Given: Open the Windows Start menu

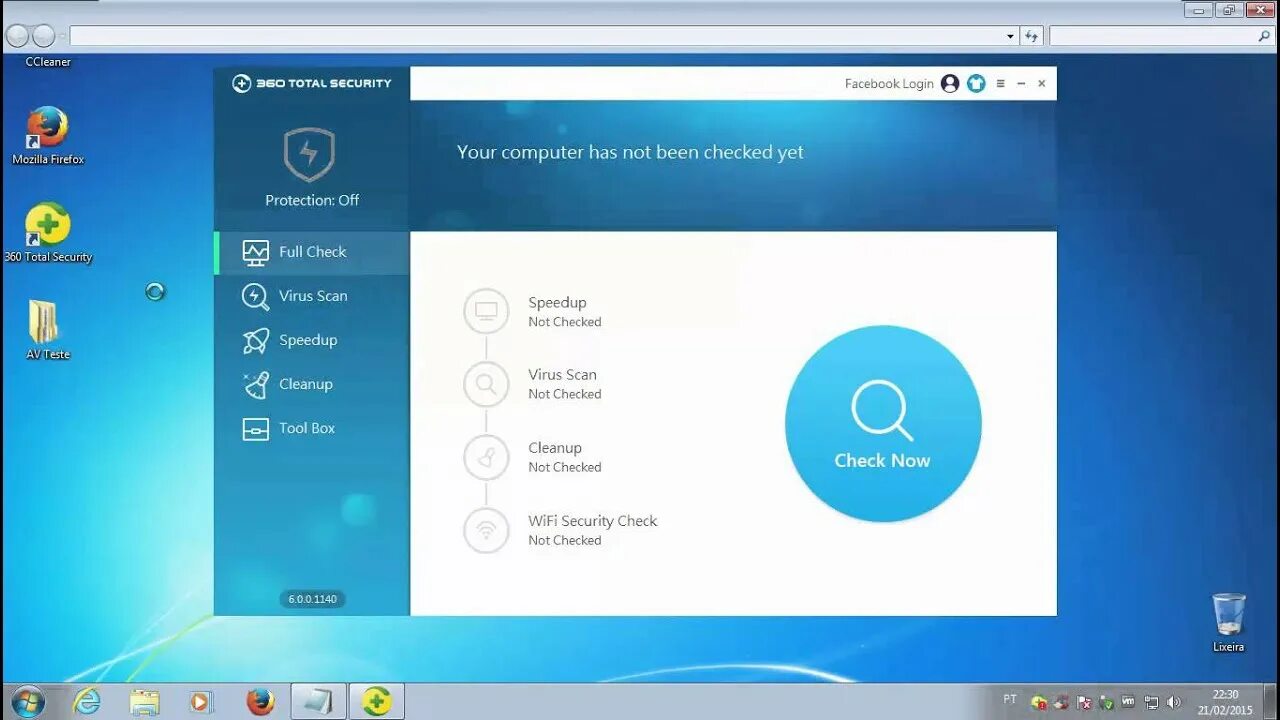Looking at the screenshot, I should tap(28, 702).
